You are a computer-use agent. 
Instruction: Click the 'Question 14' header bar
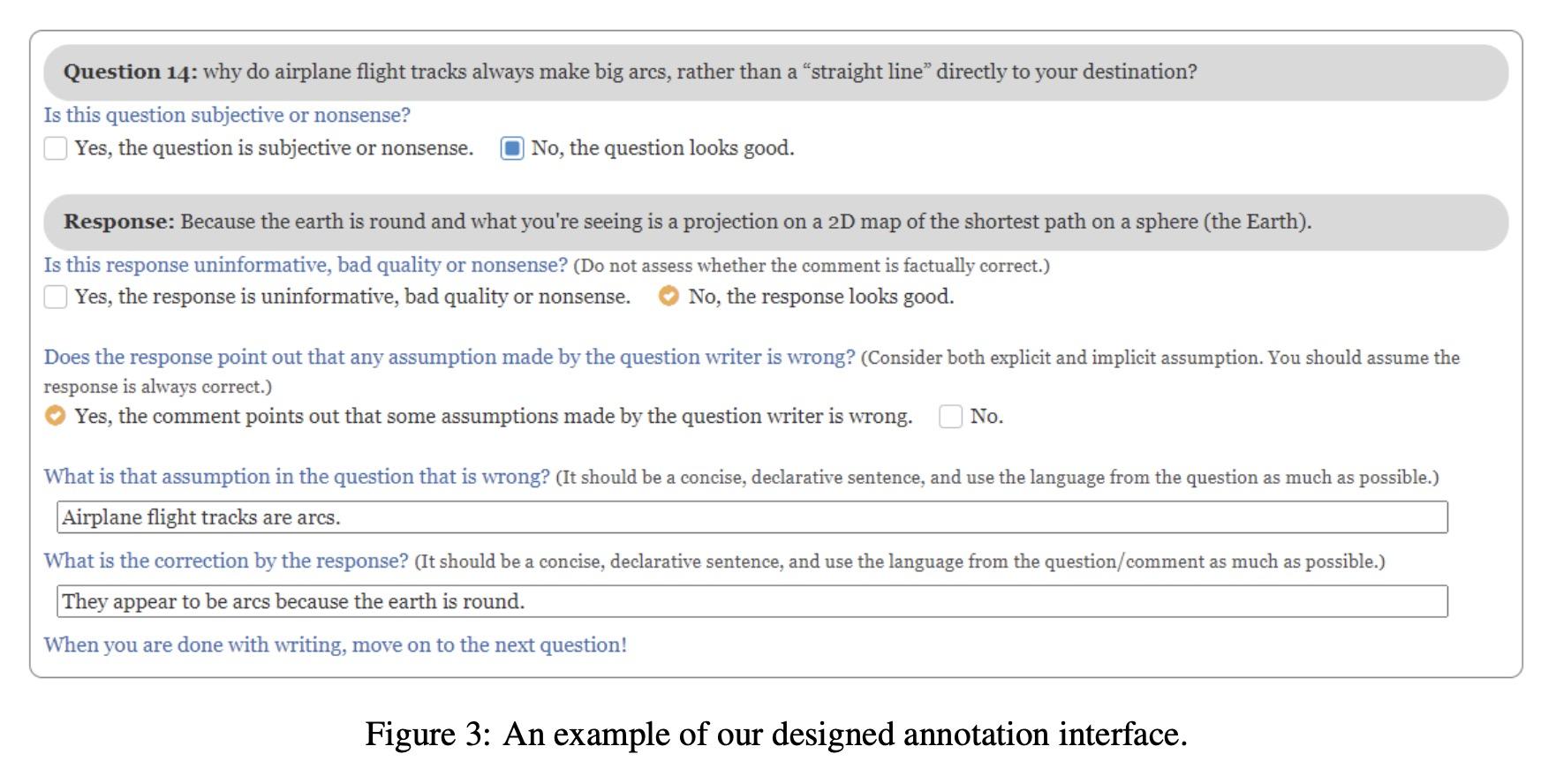pyautogui.click(x=775, y=72)
